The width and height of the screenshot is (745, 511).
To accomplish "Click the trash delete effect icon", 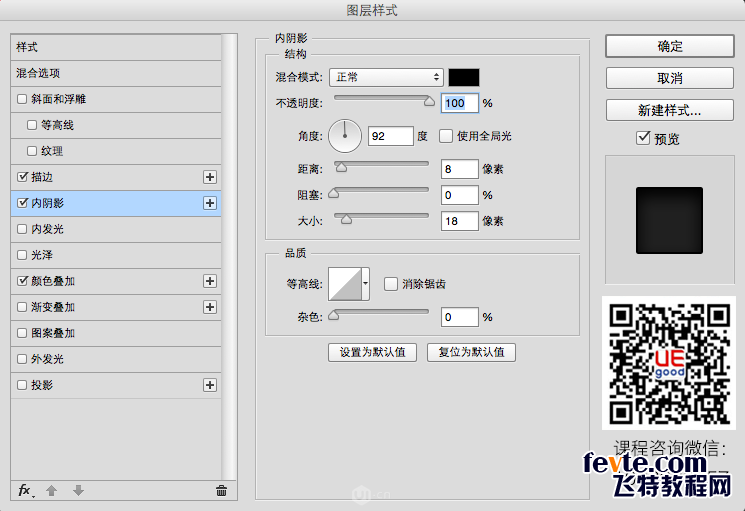I will (221, 491).
